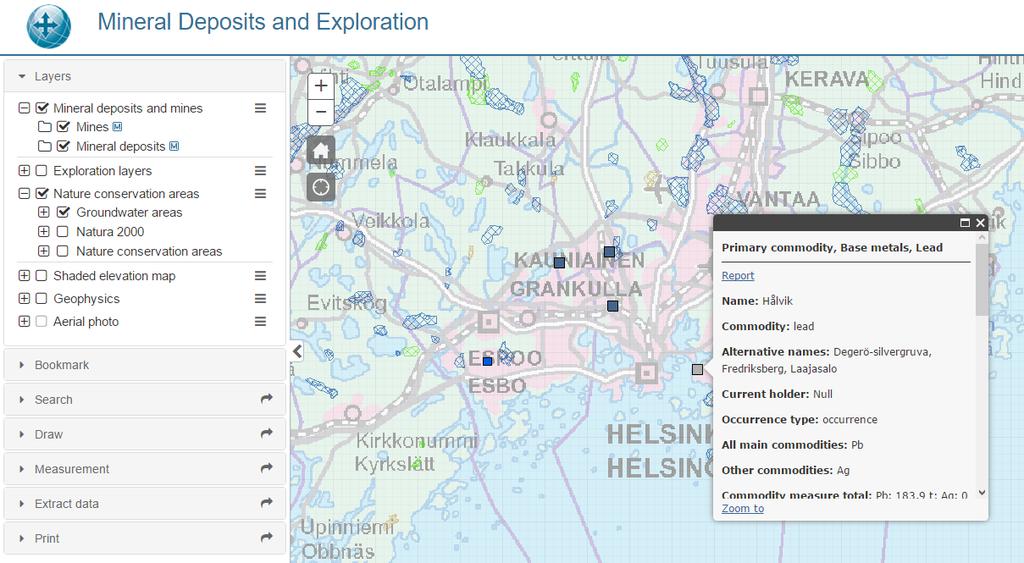This screenshot has width=1024, height=563.
Task: Expand nested Nature conservation areas sublayer
Action: pyautogui.click(x=44, y=251)
